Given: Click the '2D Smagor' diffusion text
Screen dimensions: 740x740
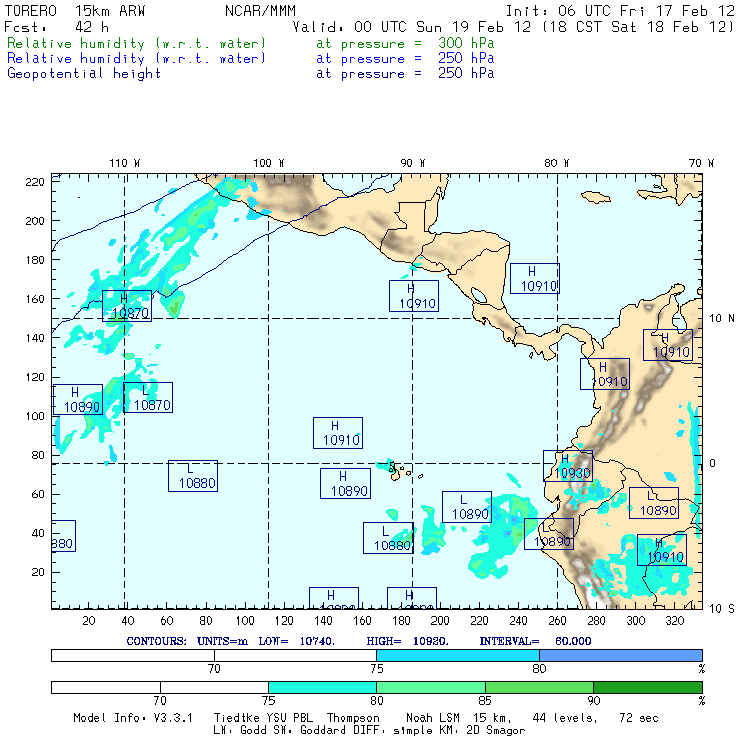Looking at the screenshot, I should [496, 731].
